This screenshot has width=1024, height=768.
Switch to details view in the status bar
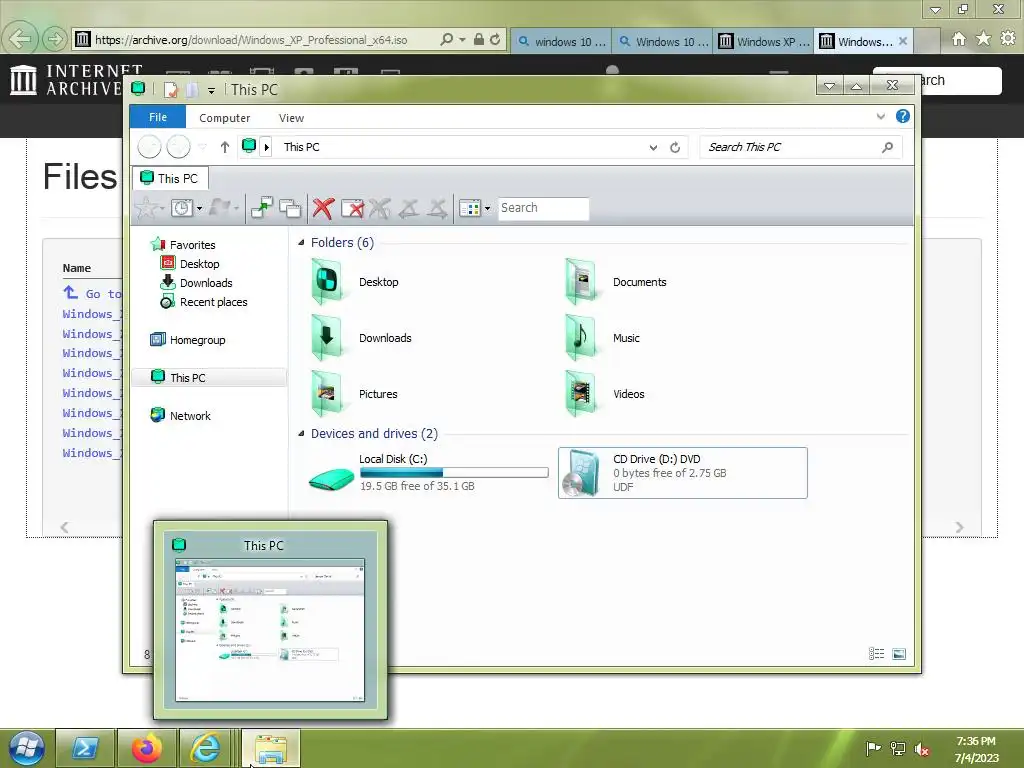coord(876,654)
